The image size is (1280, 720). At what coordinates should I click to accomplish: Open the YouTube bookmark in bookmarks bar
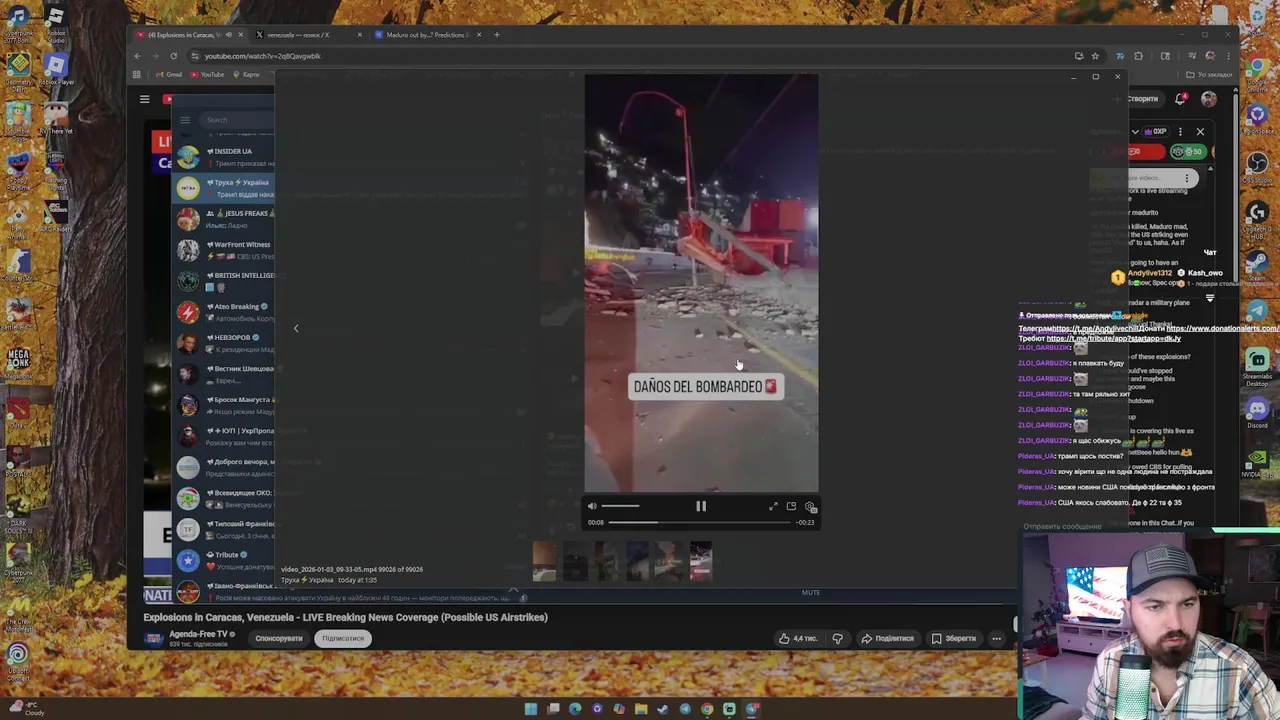click(x=207, y=75)
